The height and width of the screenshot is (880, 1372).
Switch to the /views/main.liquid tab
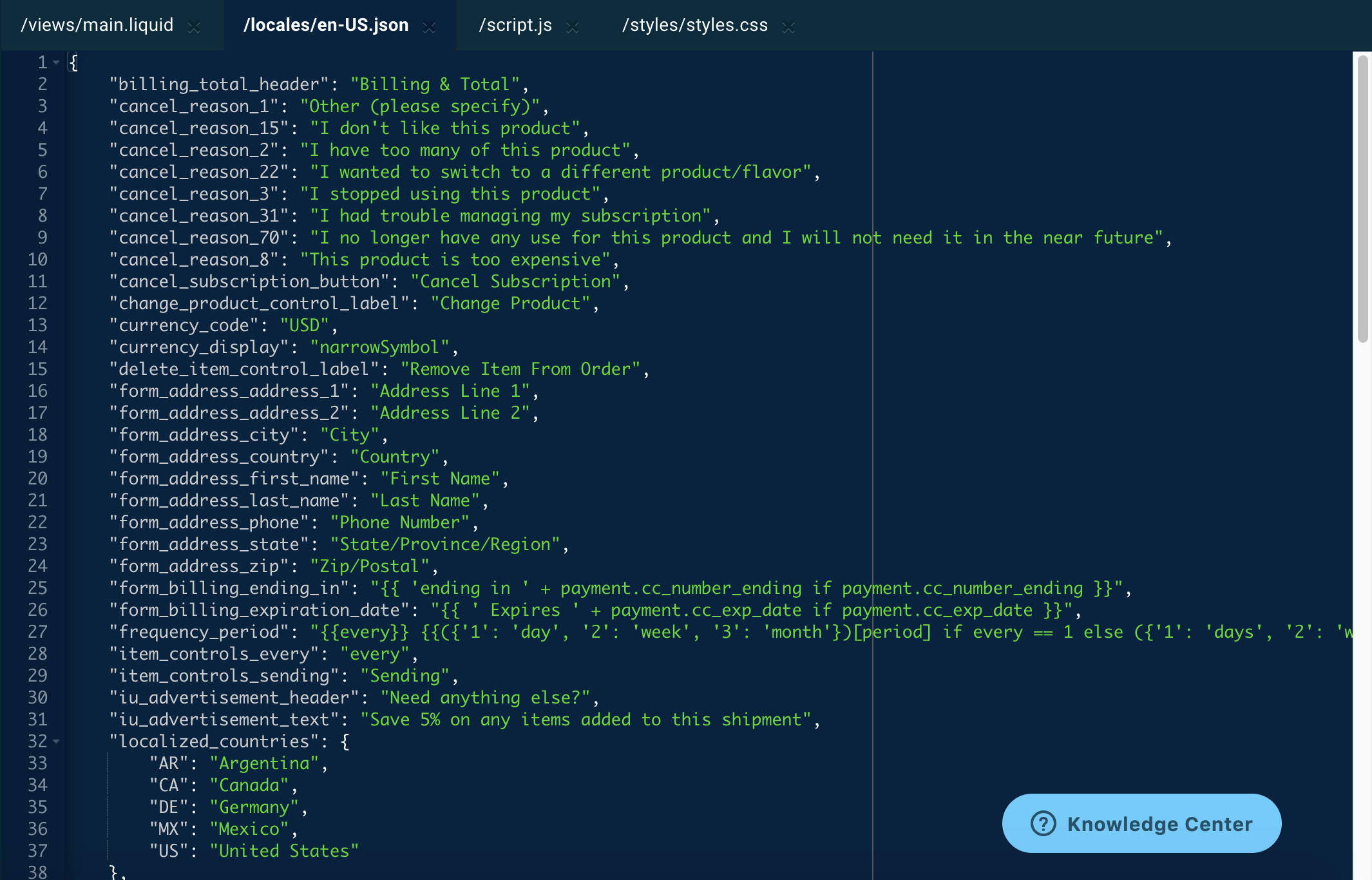97,25
